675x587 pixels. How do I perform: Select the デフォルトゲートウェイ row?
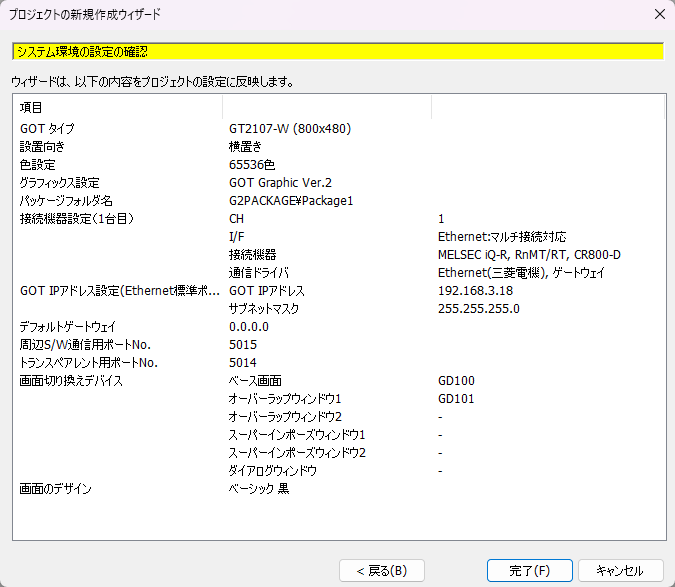tap(67, 327)
